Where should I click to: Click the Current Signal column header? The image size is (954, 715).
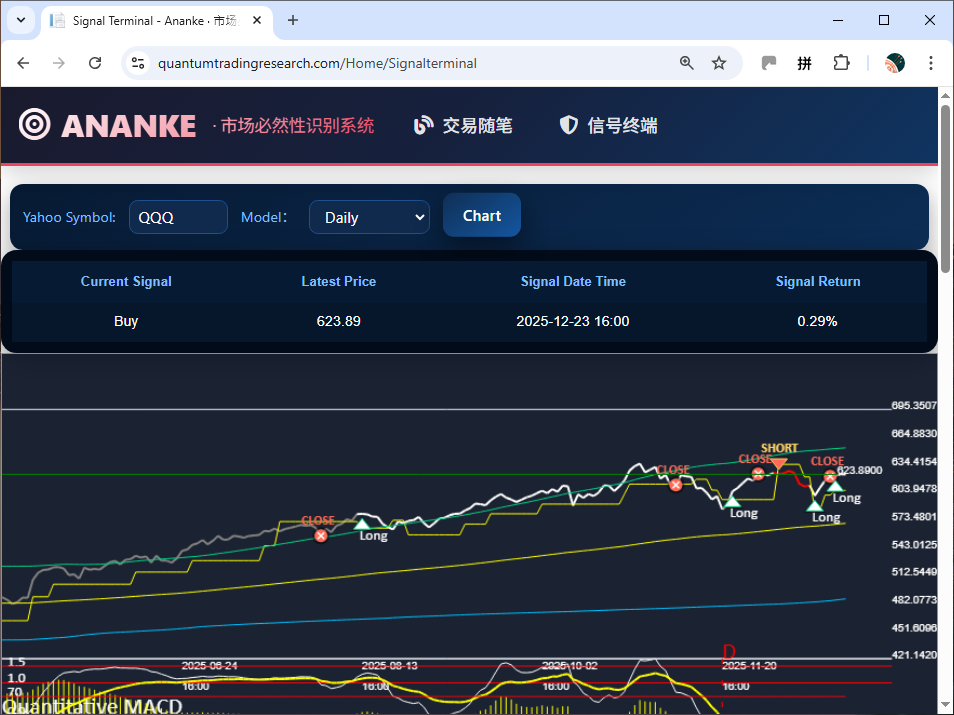point(126,281)
